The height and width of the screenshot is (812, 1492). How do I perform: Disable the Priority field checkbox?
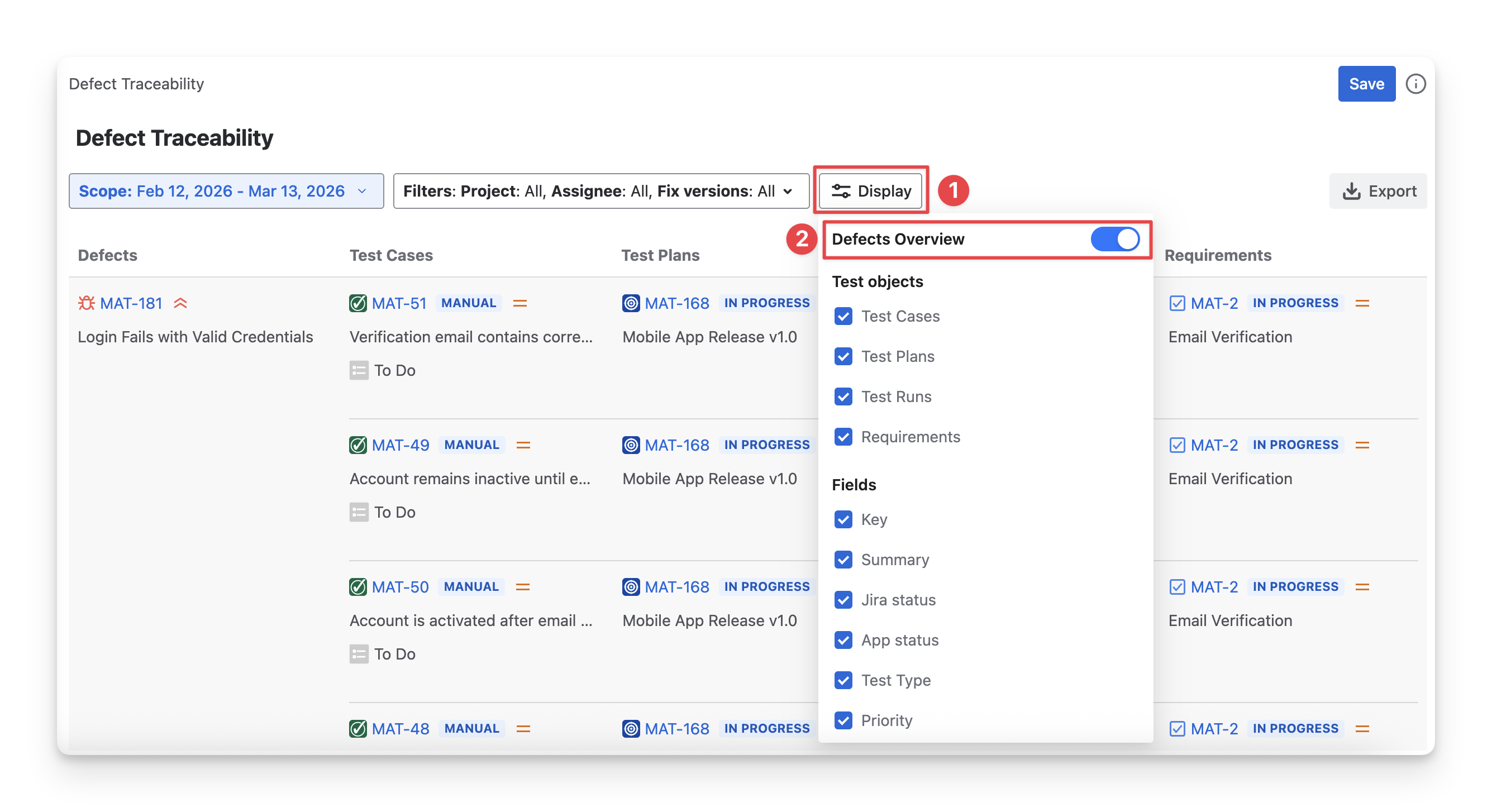(843, 720)
